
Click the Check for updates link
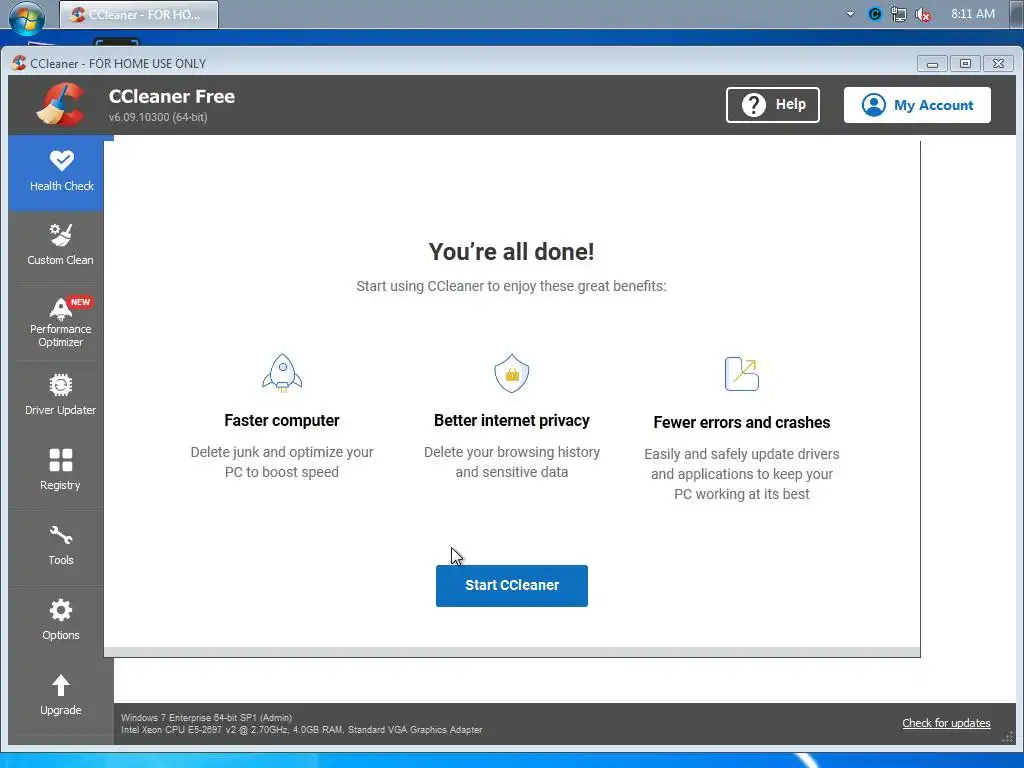tap(946, 723)
